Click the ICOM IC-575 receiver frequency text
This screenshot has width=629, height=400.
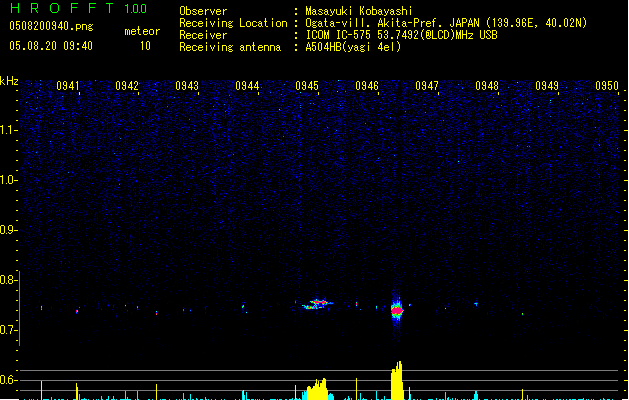coord(401,35)
